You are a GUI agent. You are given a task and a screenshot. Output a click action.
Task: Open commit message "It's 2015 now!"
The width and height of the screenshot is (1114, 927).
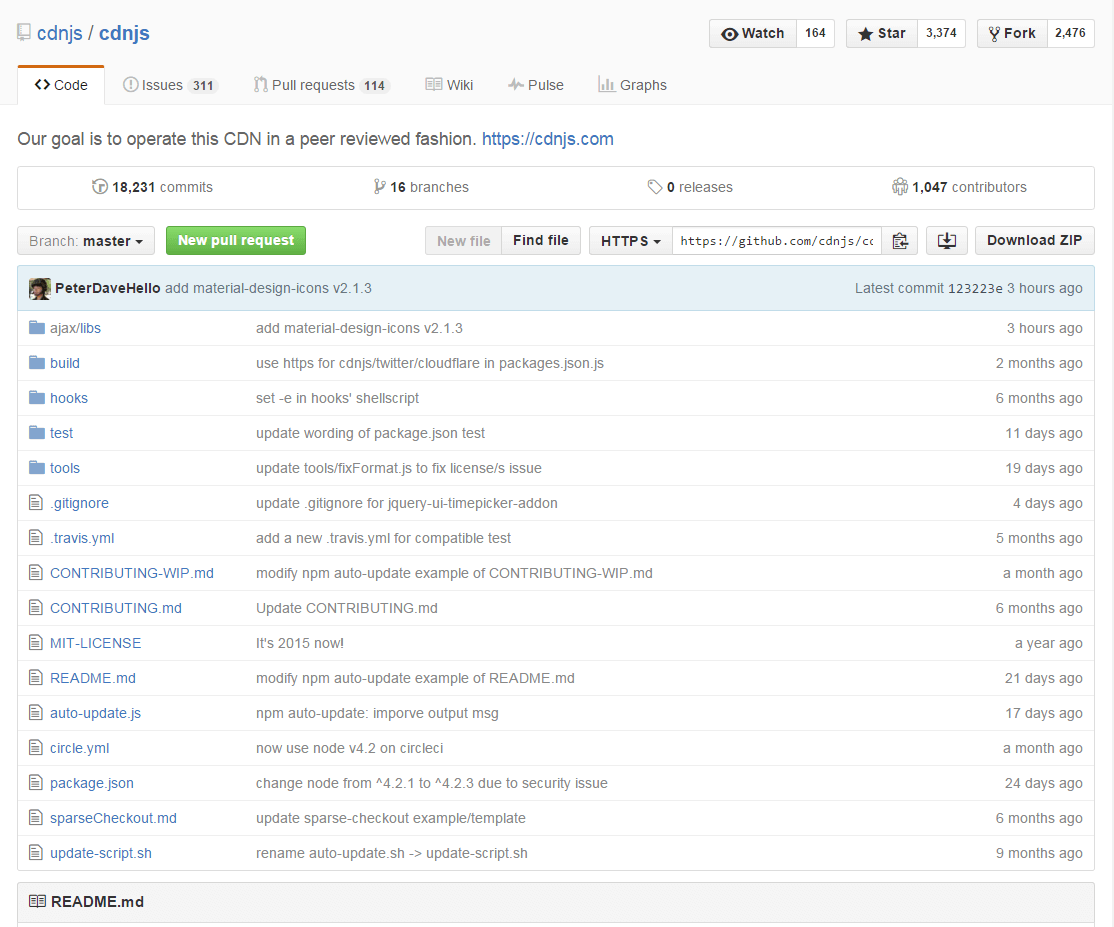coord(300,643)
